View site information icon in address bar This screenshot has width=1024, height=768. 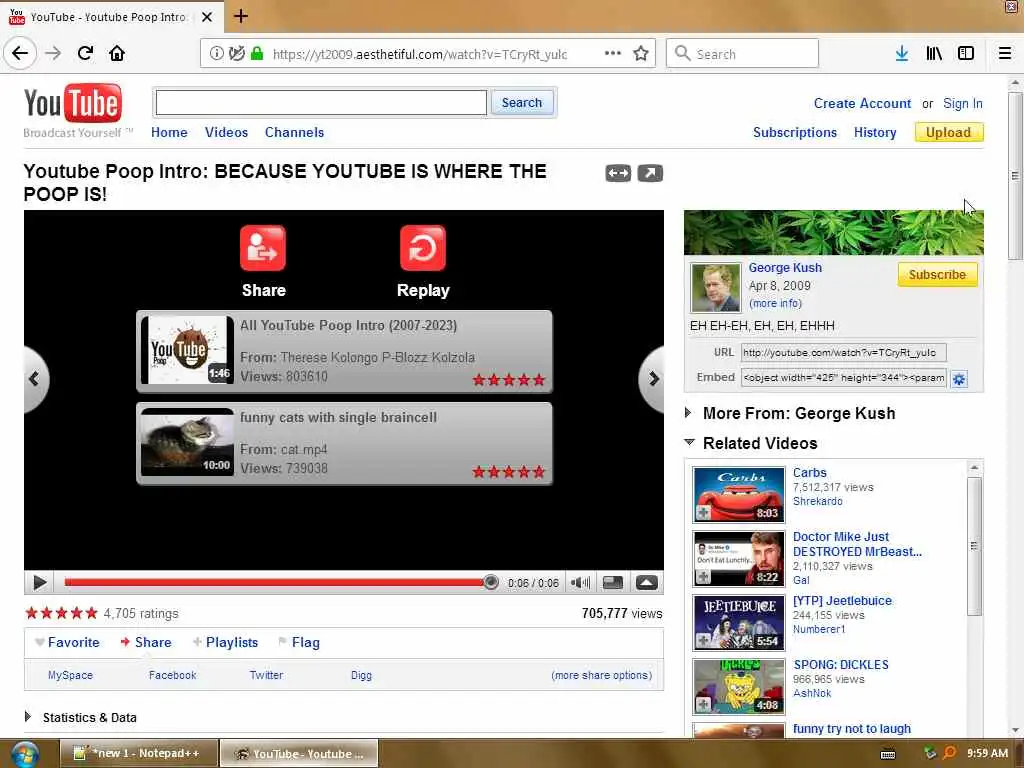coord(216,54)
